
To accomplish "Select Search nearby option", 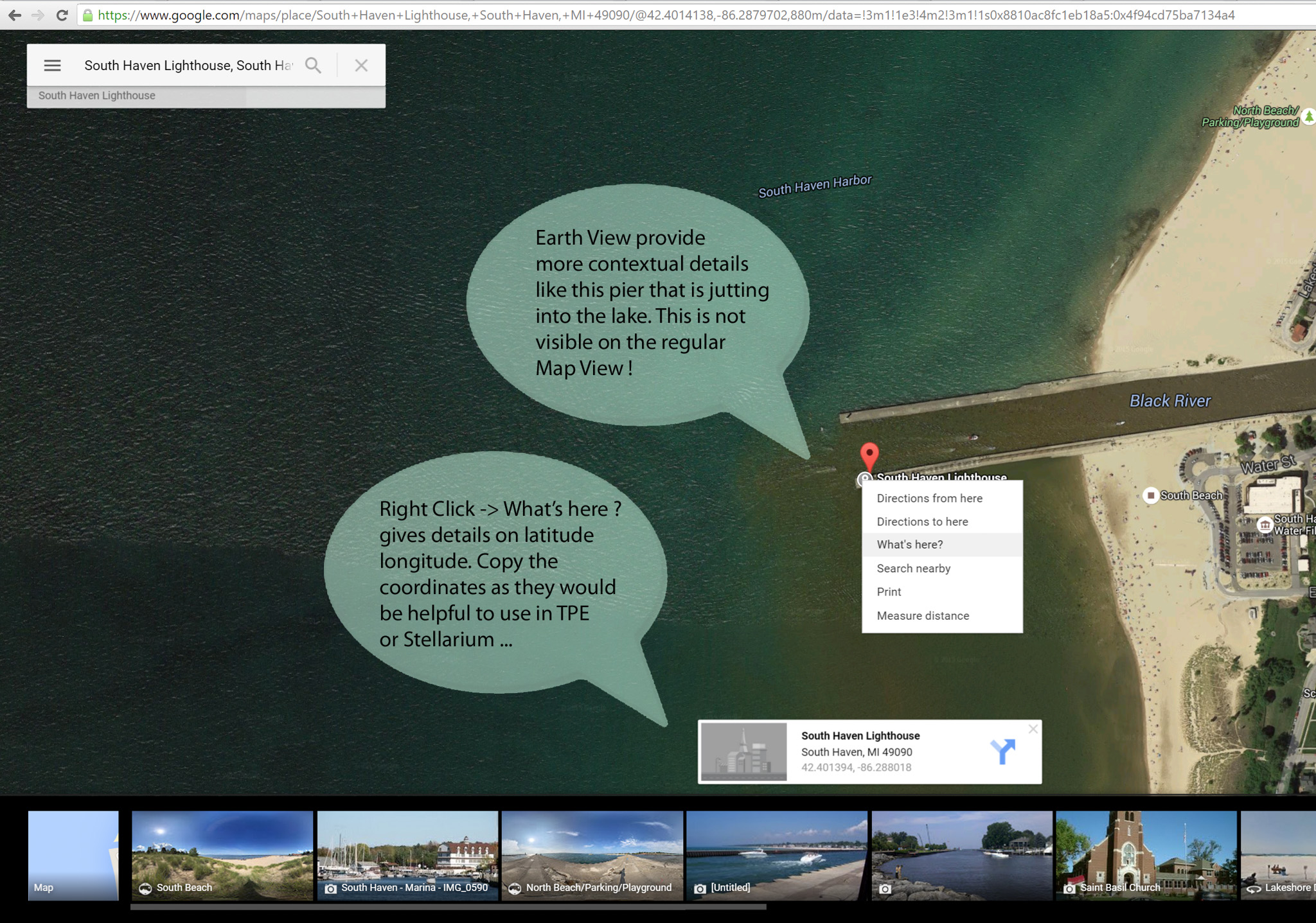I will pos(942,568).
